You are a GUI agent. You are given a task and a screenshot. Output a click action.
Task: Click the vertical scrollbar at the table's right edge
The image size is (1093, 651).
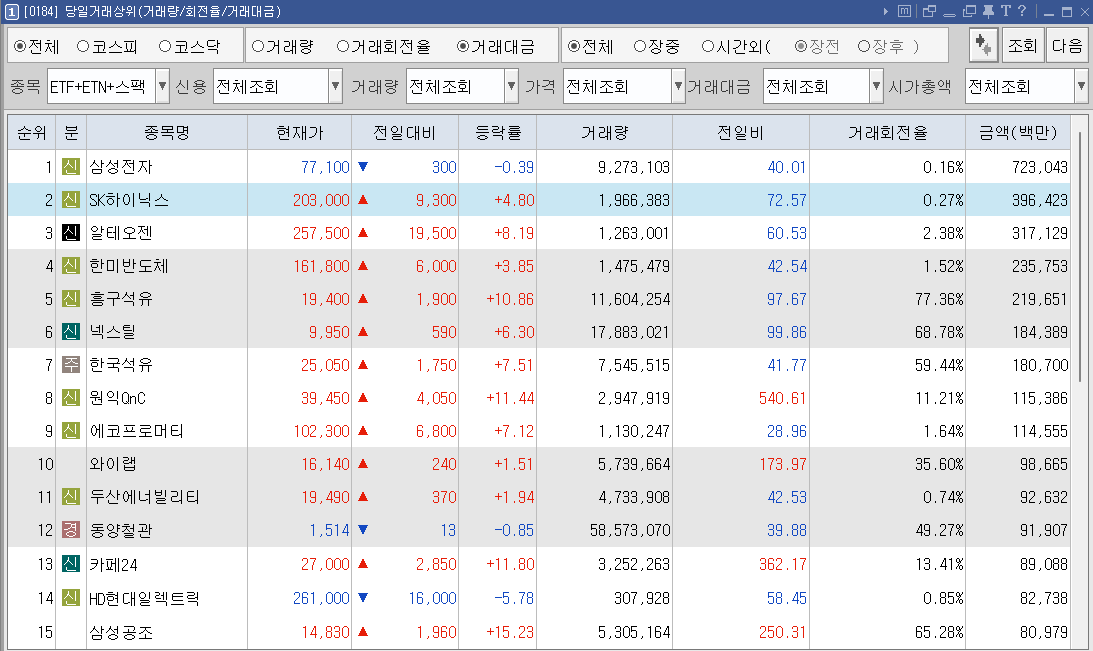point(1080,254)
